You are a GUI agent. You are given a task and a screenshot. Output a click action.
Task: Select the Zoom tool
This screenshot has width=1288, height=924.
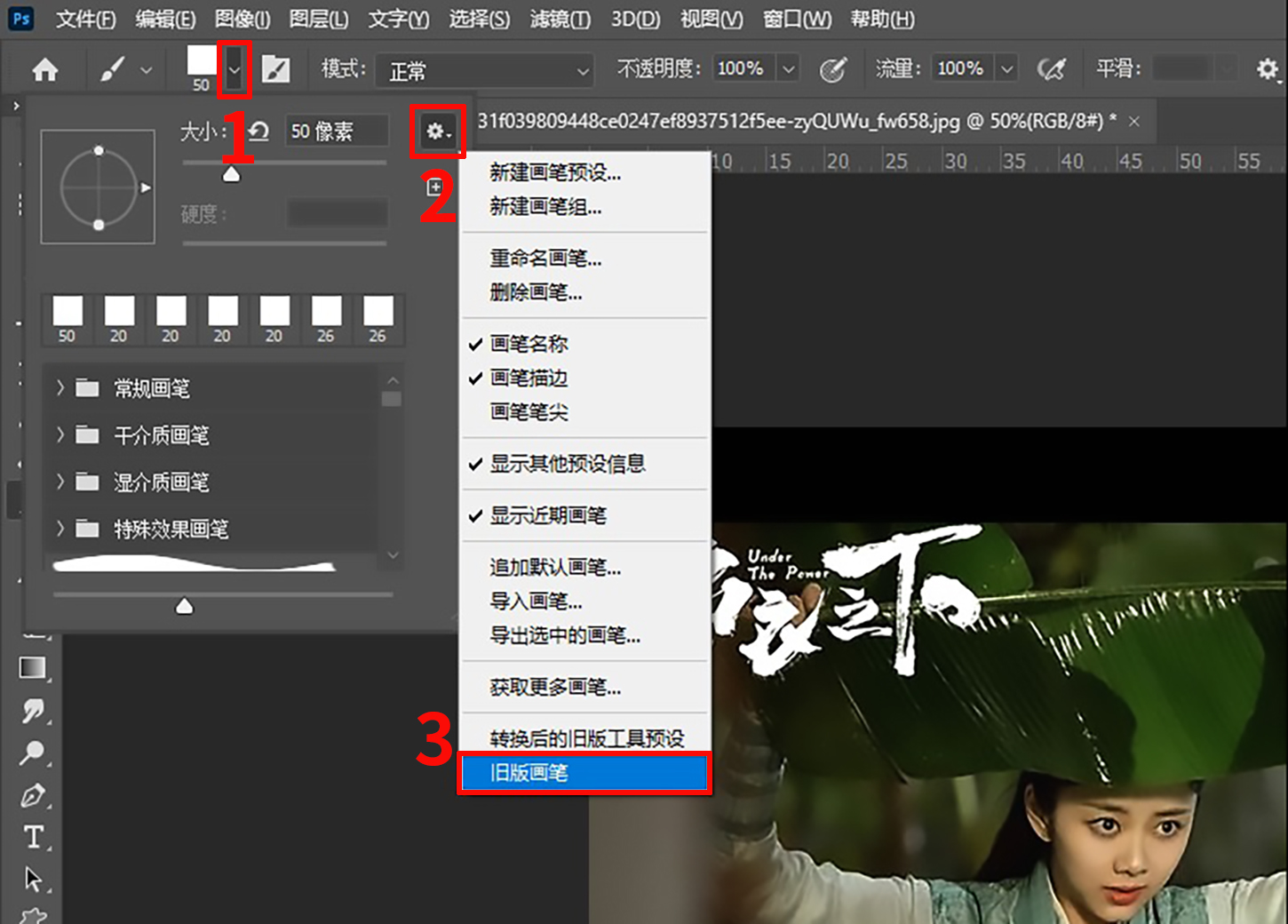(x=33, y=753)
